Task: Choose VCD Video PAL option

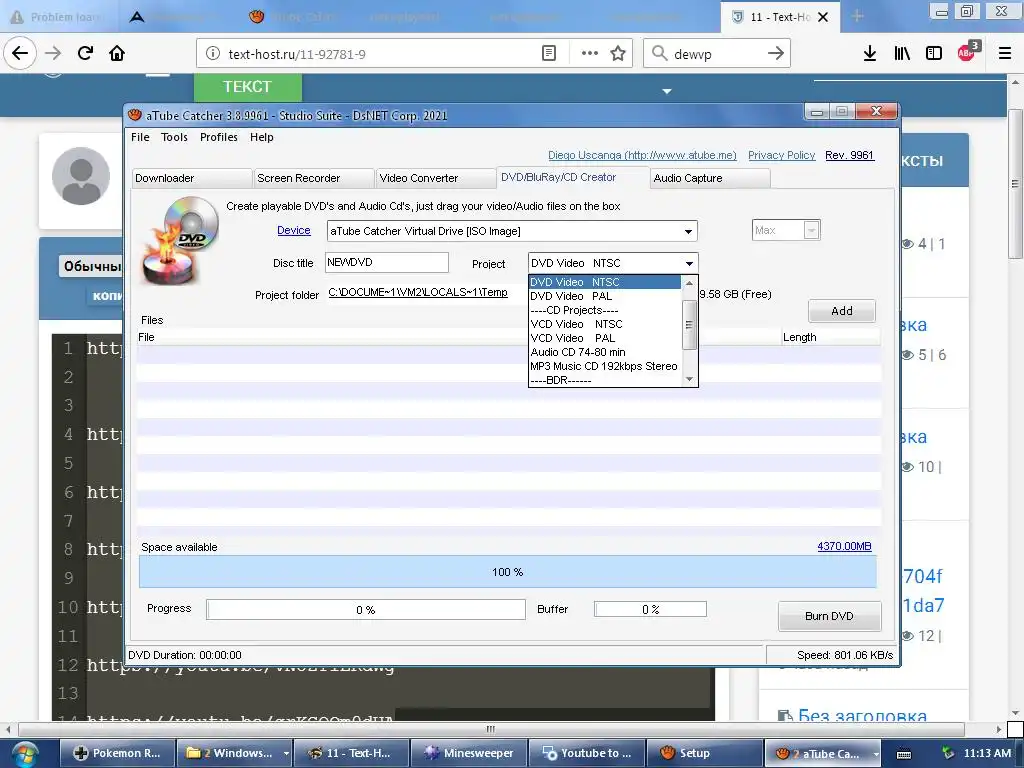Action: (604, 338)
